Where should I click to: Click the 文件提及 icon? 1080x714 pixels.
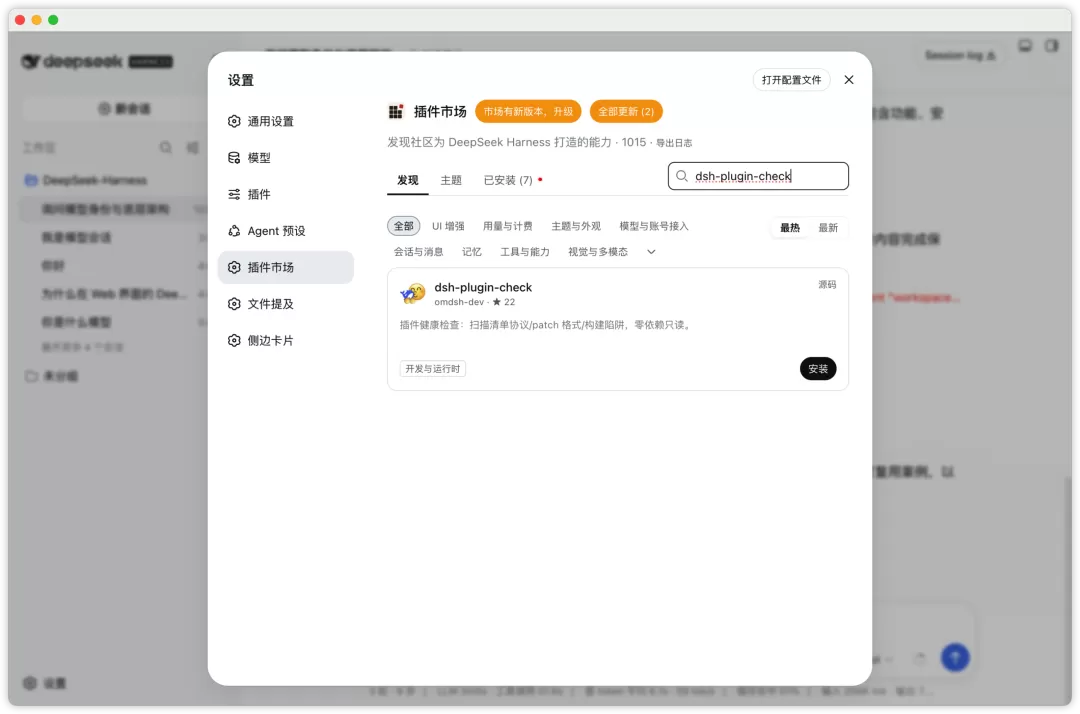pyautogui.click(x=234, y=304)
